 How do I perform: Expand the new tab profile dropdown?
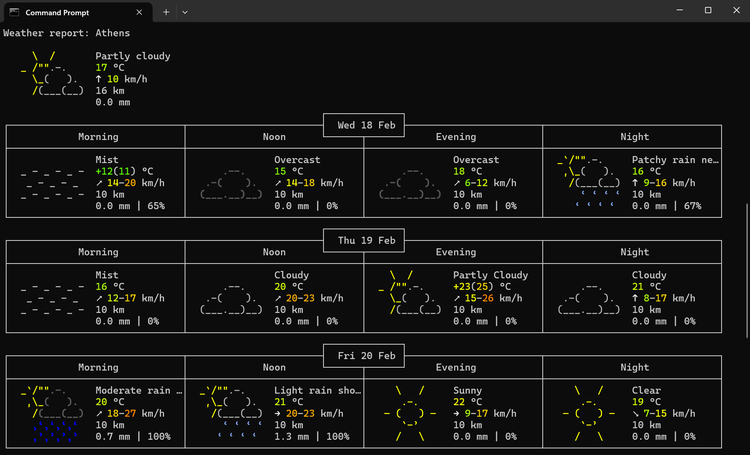pyautogui.click(x=185, y=11)
